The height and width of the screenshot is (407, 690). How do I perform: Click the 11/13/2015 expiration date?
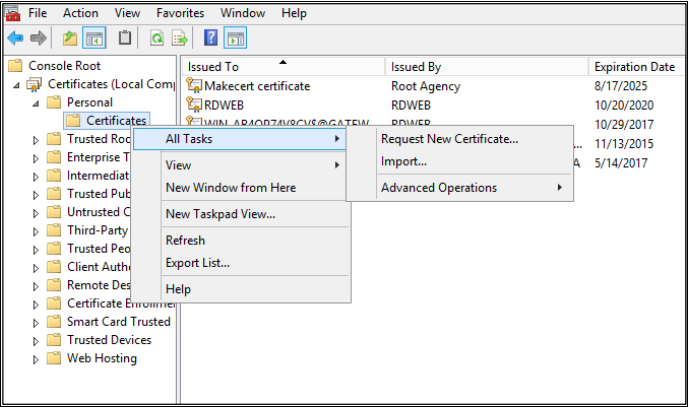(624, 144)
